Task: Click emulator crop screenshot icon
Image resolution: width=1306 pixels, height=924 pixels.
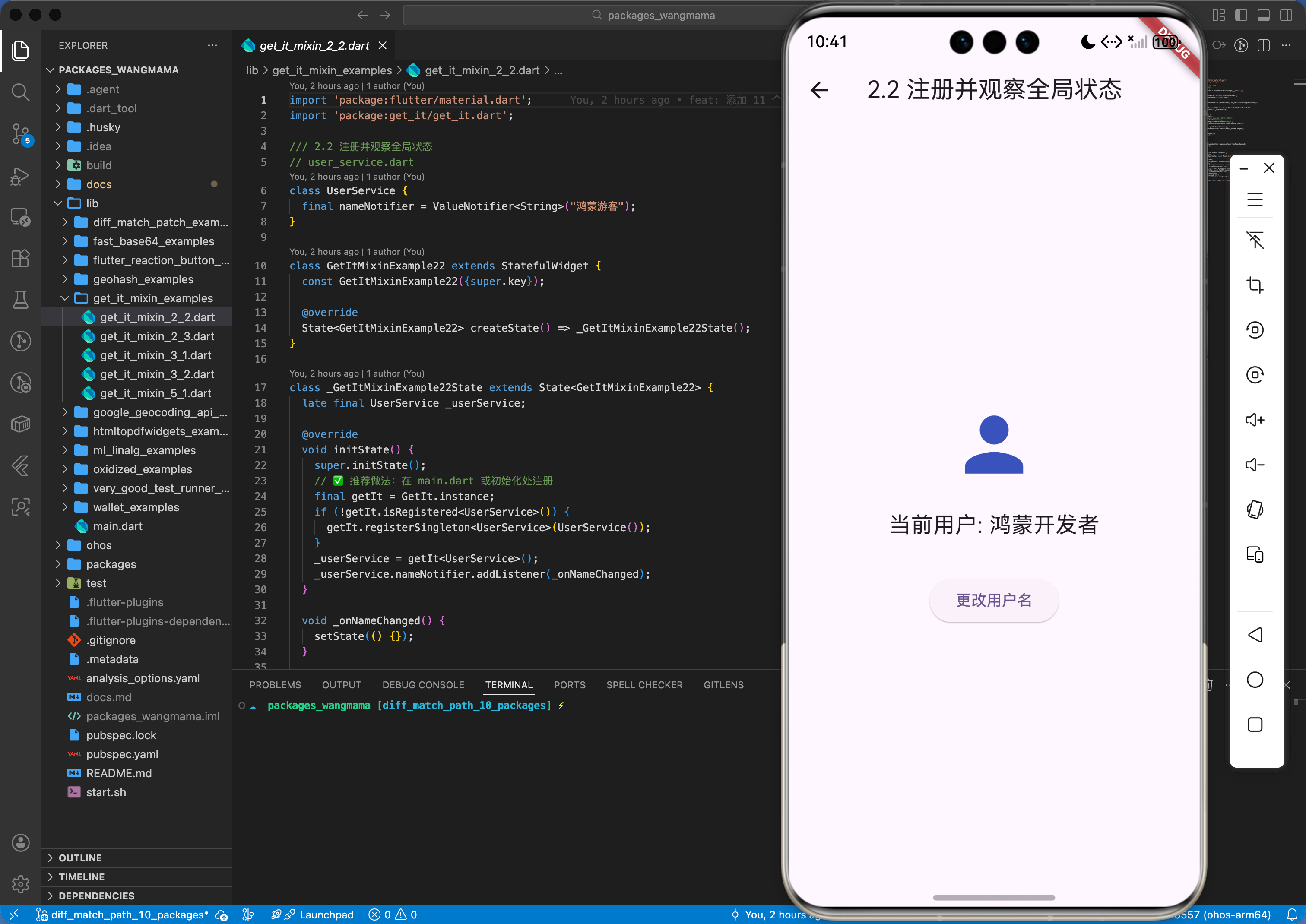Action: pos(1254,285)
